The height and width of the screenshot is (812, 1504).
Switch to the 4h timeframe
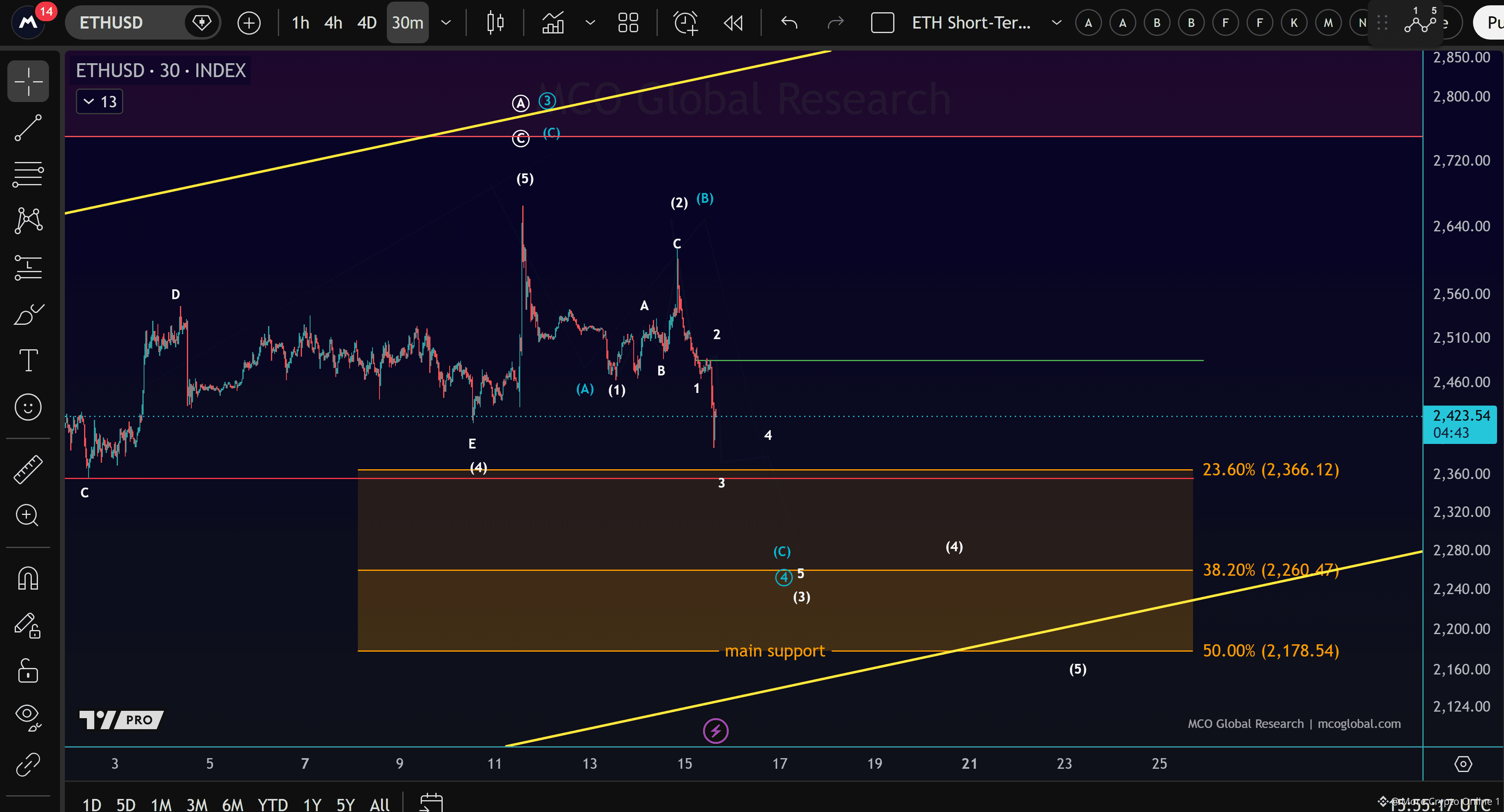pyautogui.click(x=333, y=23)
